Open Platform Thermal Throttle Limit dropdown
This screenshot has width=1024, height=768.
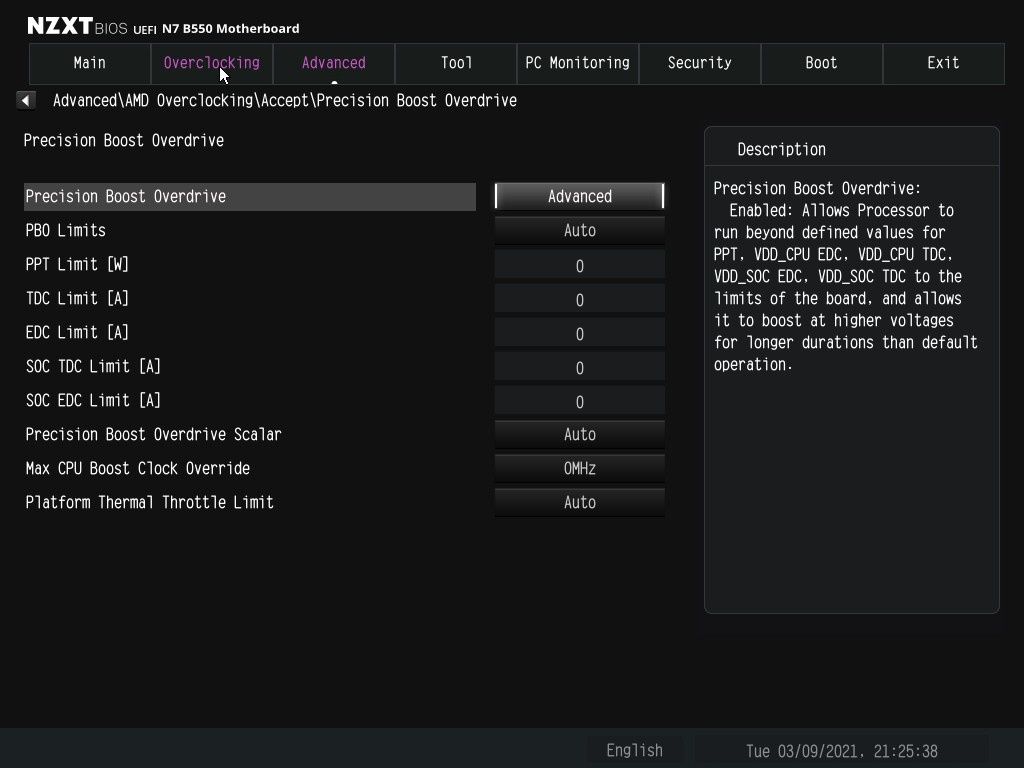coord(580,502)
